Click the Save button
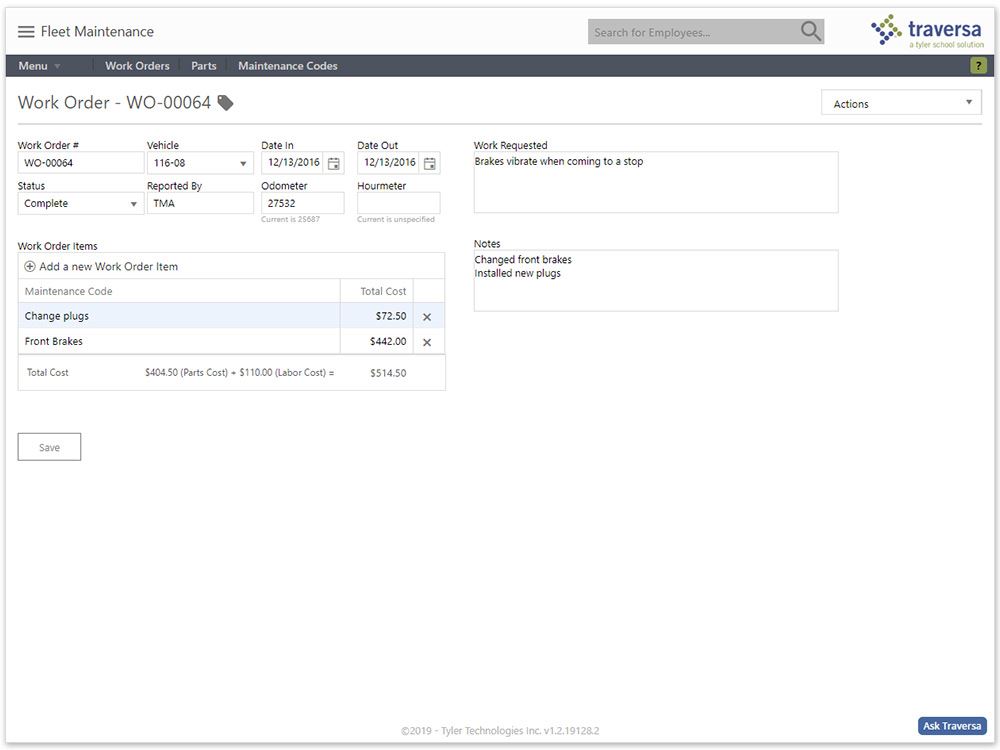Image resolution: width=1000 pixels, height=750 pixels. pyautogui.click(x=48, y=446)
